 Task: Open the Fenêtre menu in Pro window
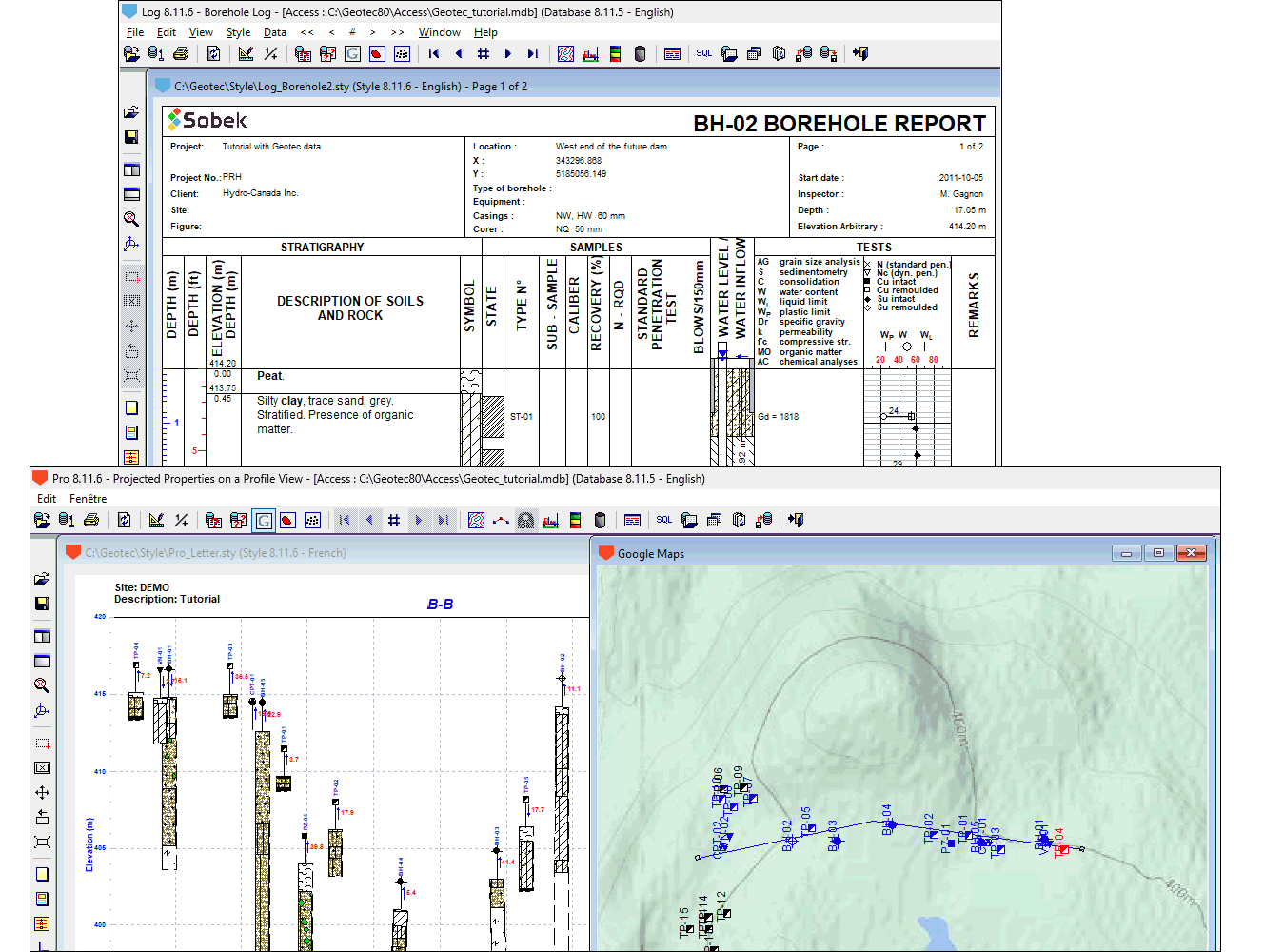point(88,499)
